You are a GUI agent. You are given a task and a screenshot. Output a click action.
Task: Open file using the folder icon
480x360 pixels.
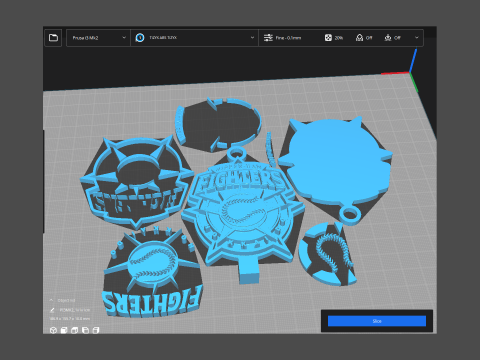53,38
